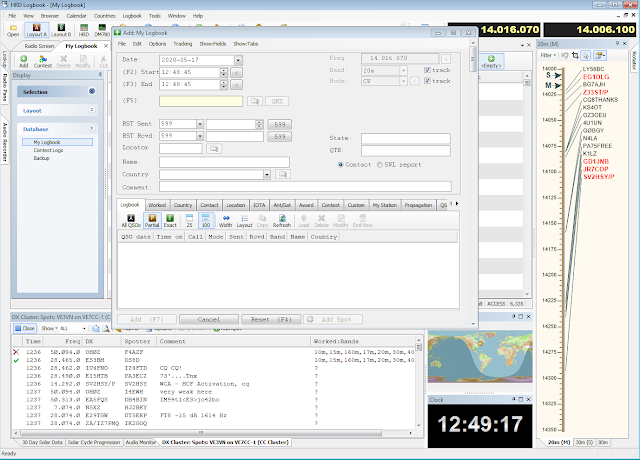Select Contest Logs in Database tree

click(48, 150)
